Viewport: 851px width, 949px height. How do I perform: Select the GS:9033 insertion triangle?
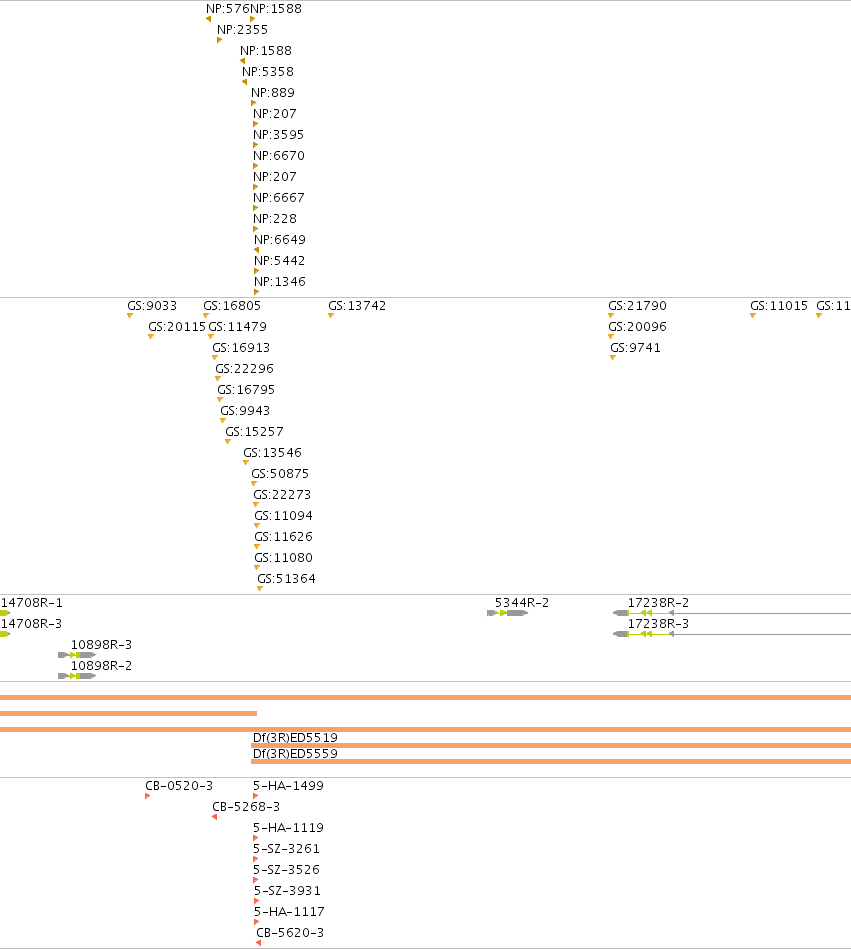click(x=130, y=315)
